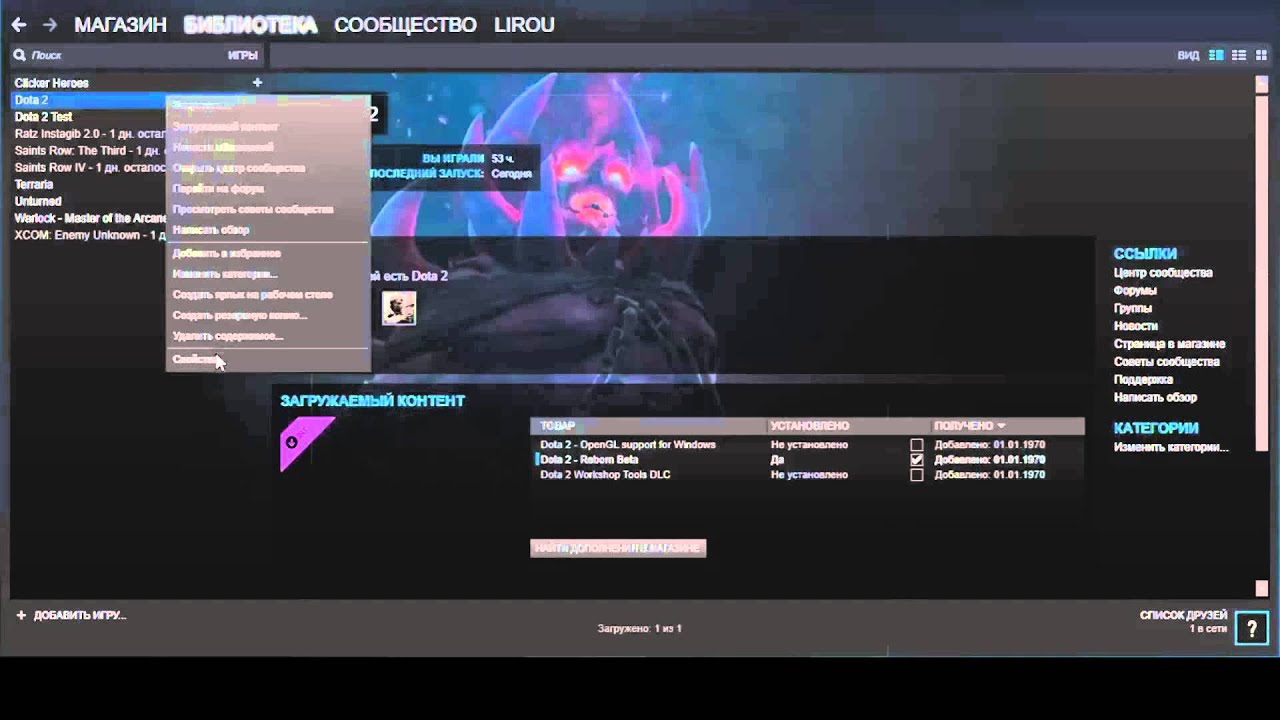
Task: Choose Загружаемый контент in context menu
Action: pyautogui.click(x=268, y=127)
